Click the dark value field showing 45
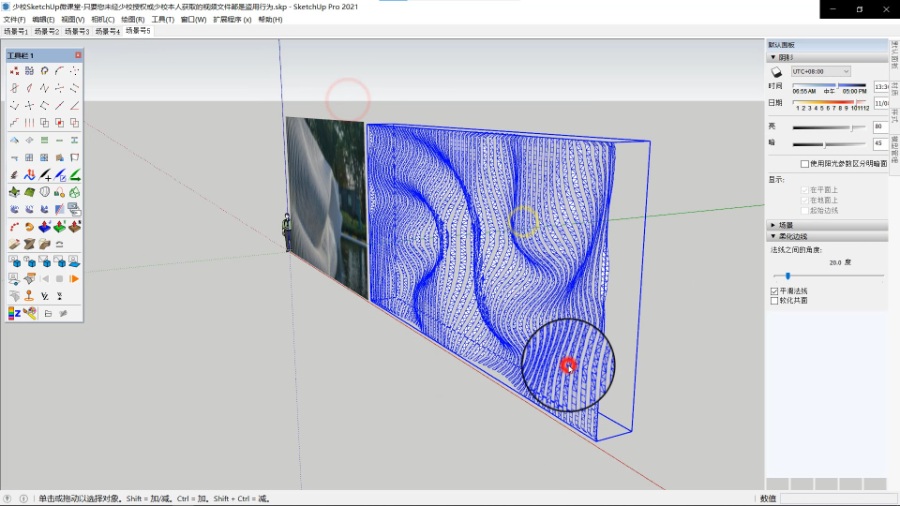Image resolution: width=900 pixels, height=506 pixels. (880, 144)
